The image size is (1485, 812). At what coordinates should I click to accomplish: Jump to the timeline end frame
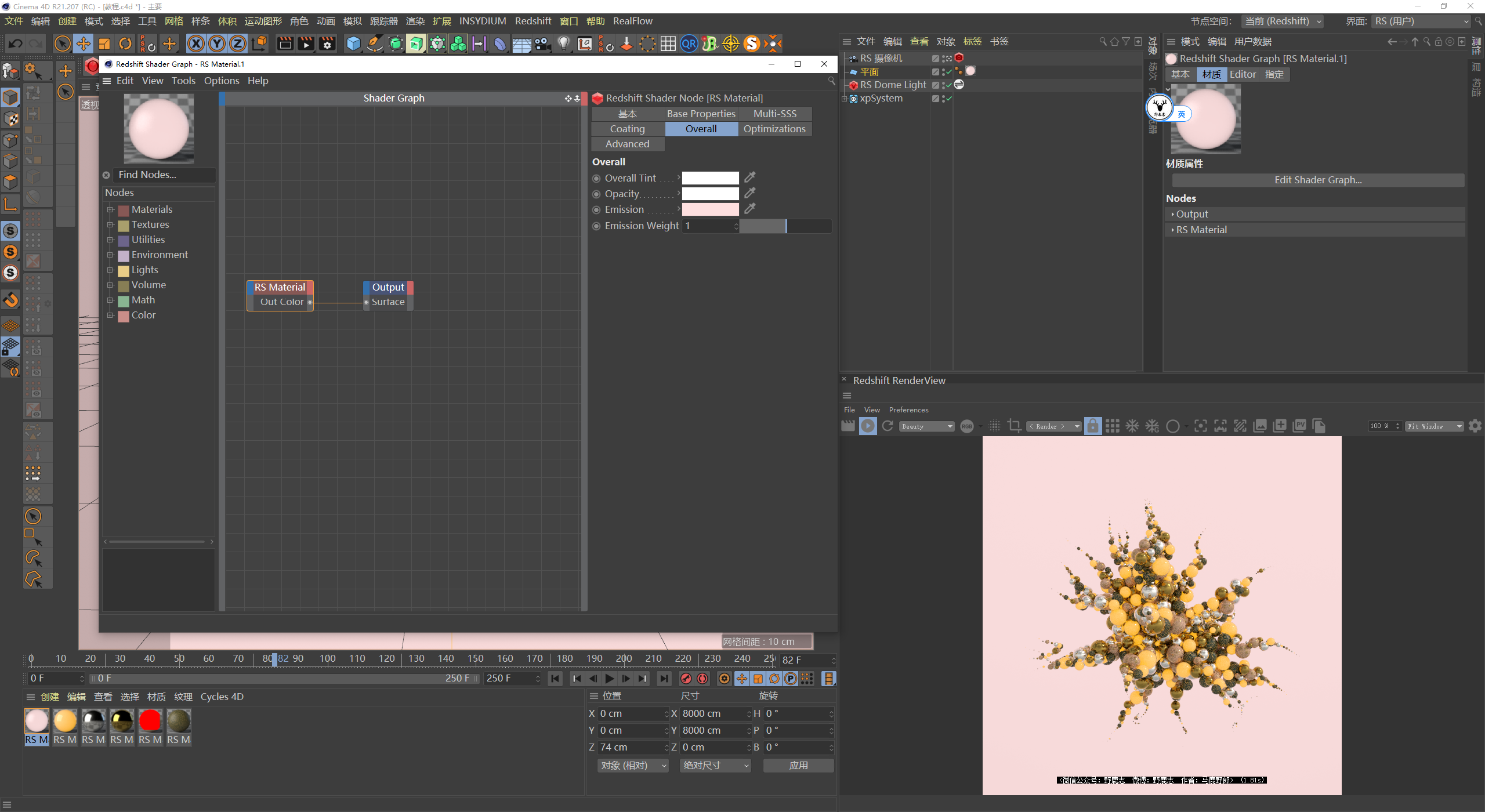664,679
